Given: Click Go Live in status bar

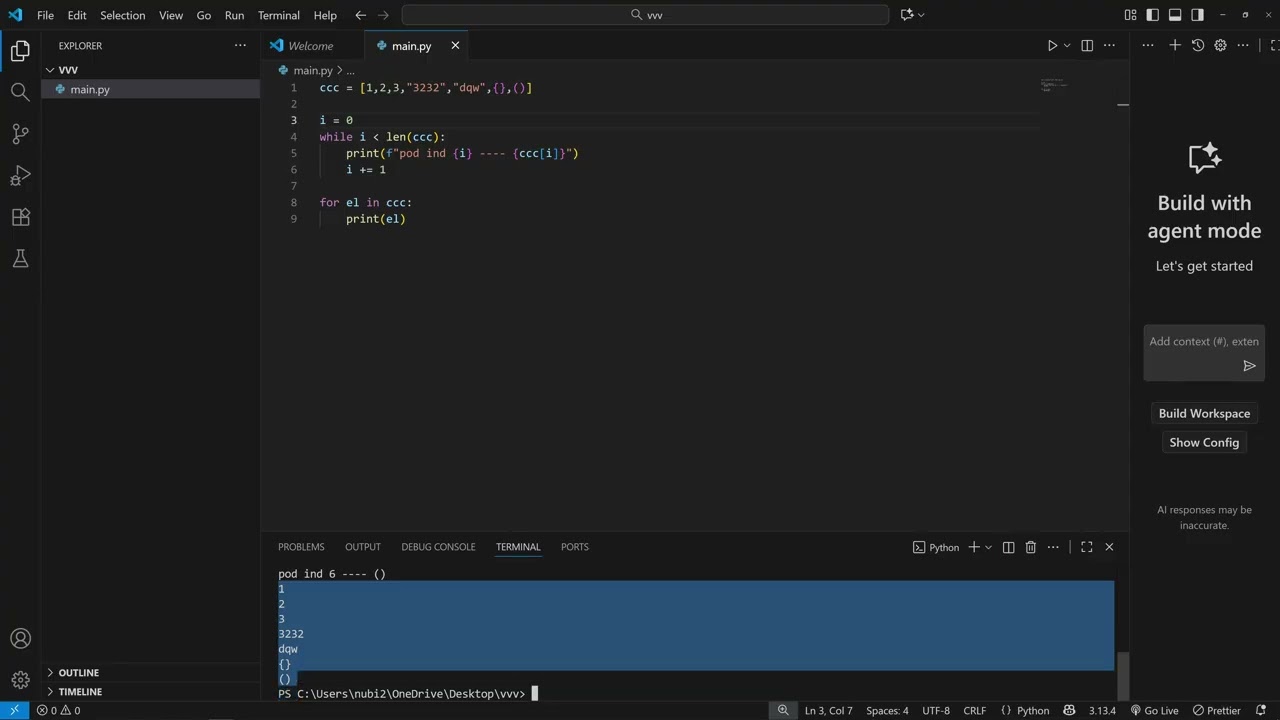Looking at the screenshot, I should pos(1154,711).
